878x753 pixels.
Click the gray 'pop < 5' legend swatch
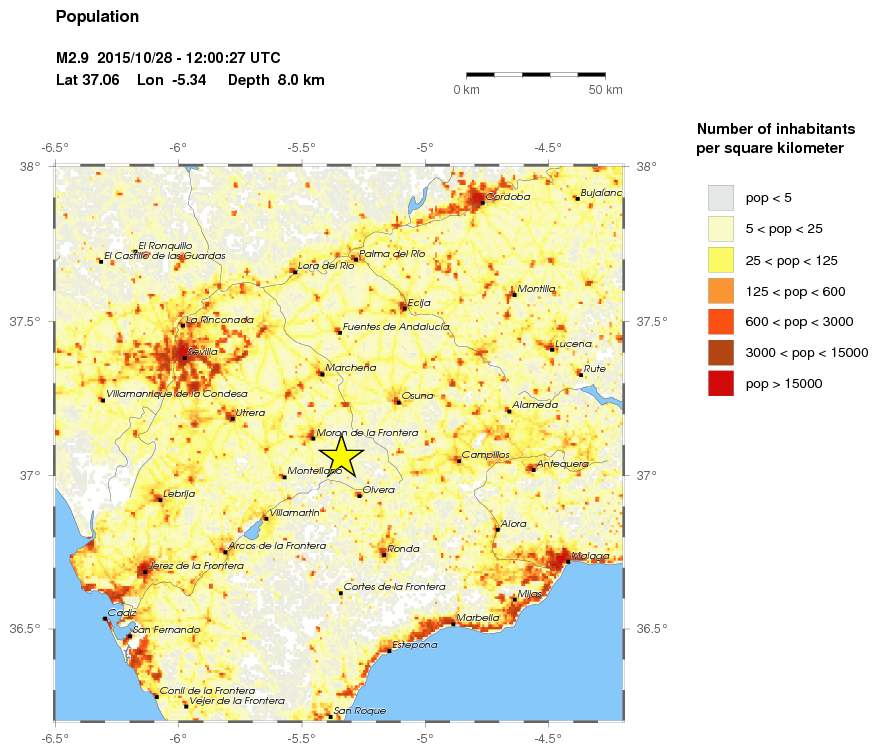tap(720, 197)
